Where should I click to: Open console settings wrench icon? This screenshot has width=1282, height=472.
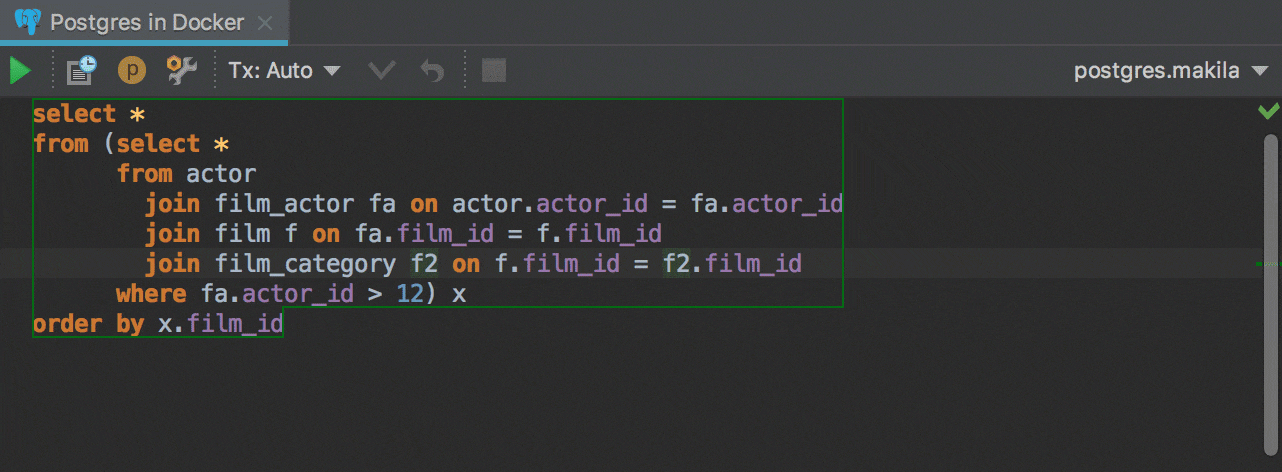[181, 71]
